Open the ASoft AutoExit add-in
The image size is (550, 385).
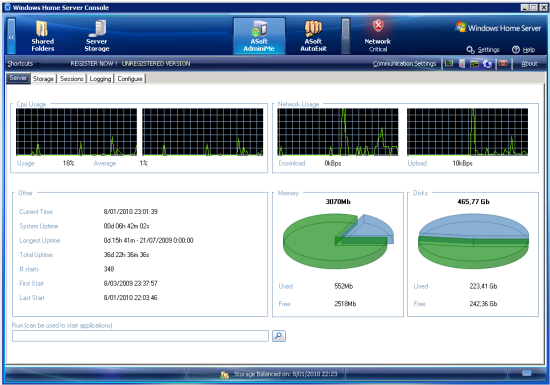click(x=313, y=36)
